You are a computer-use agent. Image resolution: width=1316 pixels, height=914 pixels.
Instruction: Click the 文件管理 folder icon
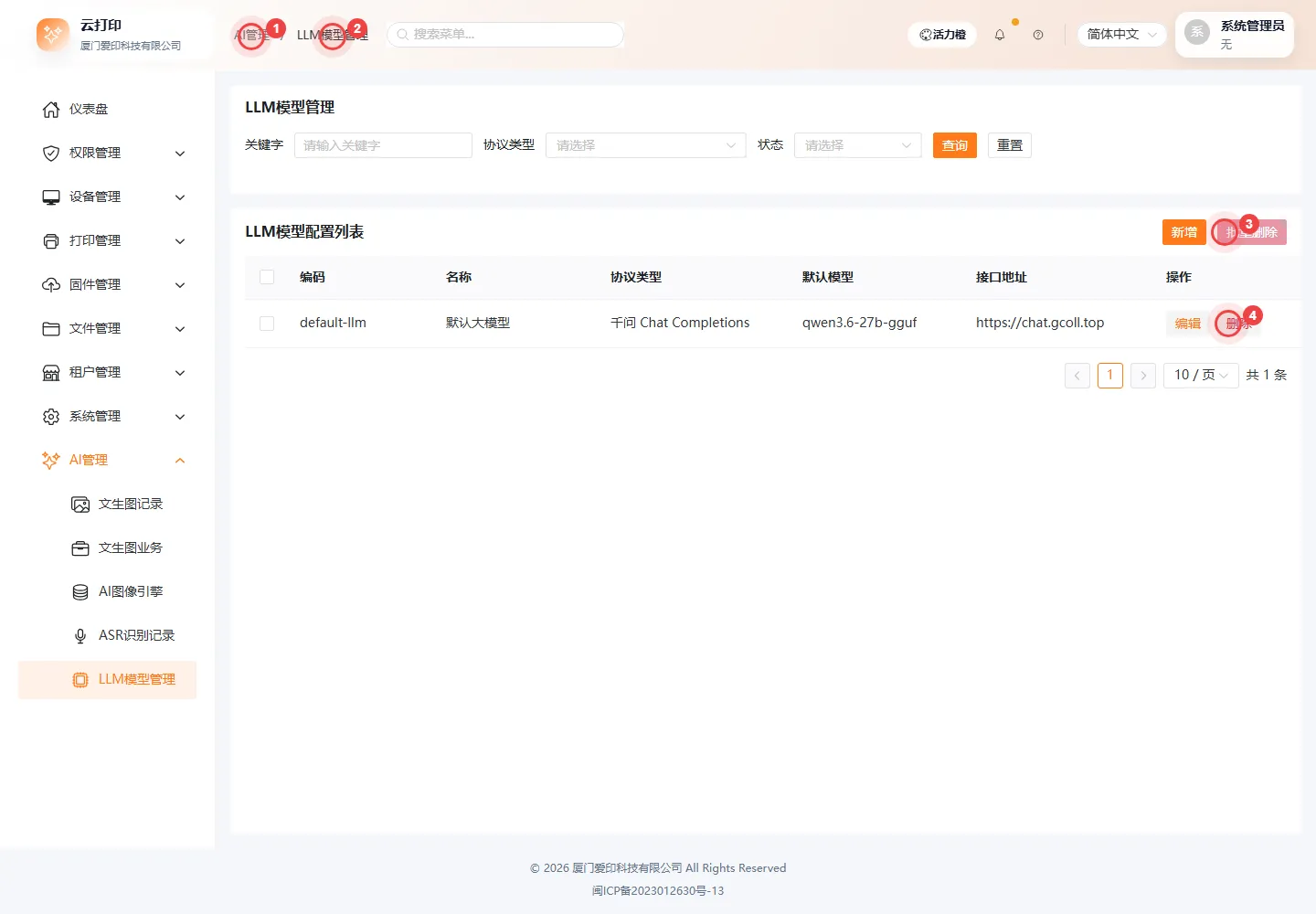tap(51, 329)
